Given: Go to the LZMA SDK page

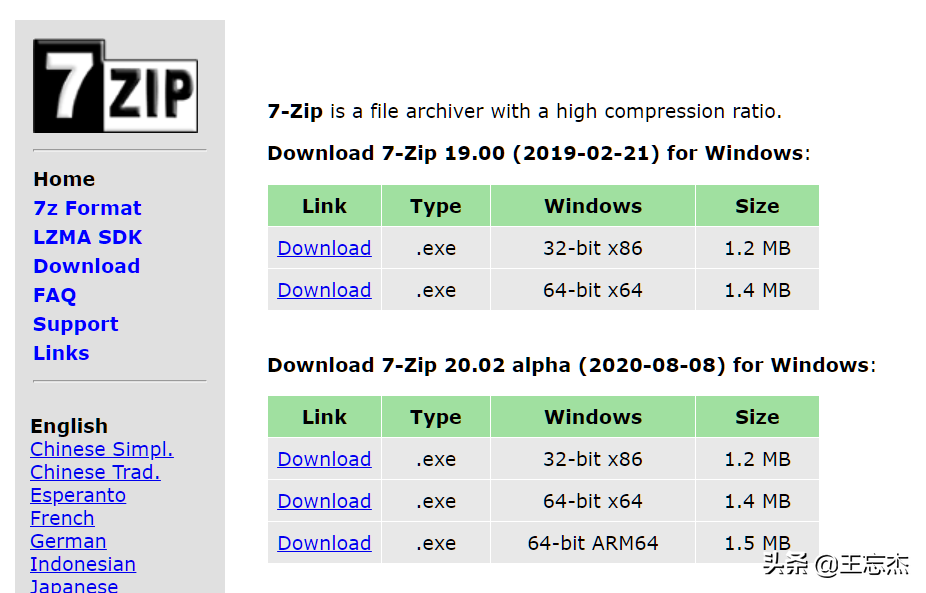Looking at the screenshot, I should tap(87, 237).
